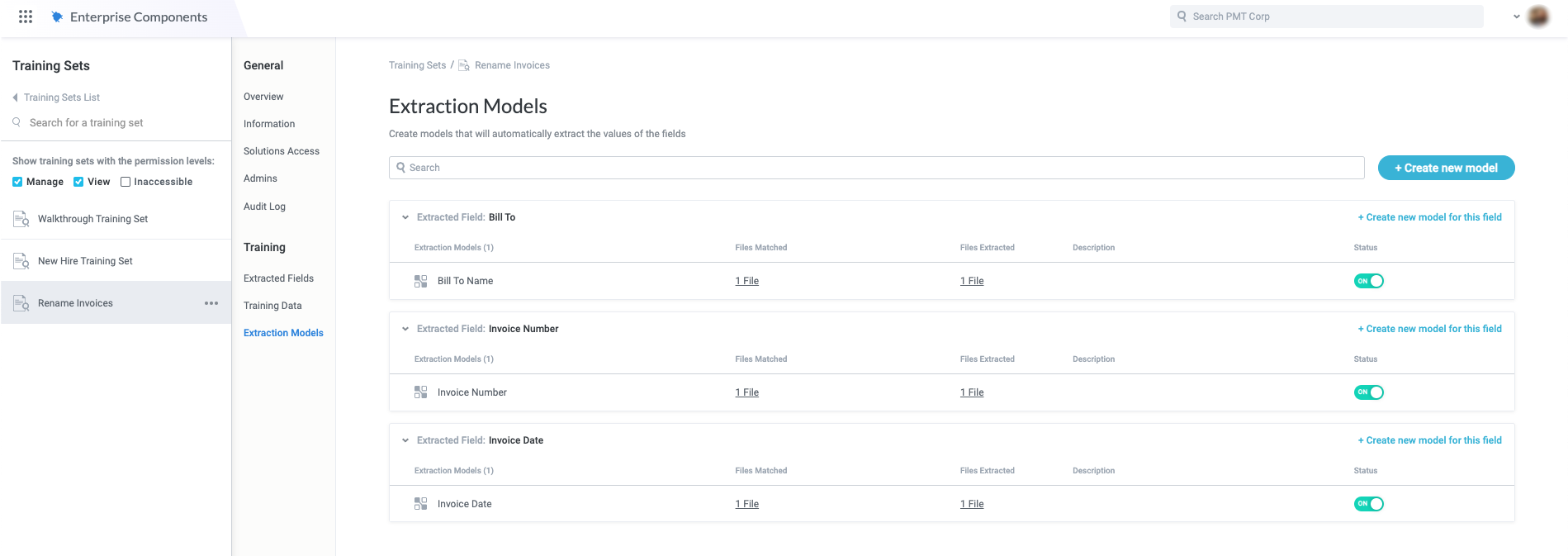Open the Rename Invoices more options menu
1568x556 pixels.
(x=211, y=303)
